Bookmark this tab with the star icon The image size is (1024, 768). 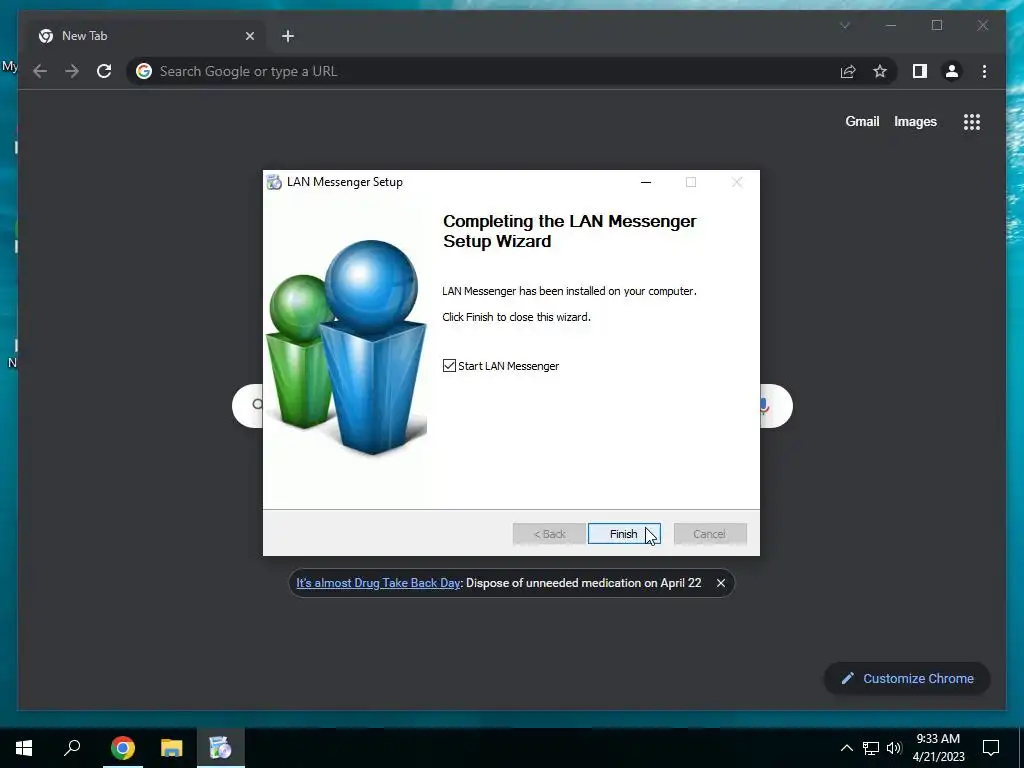(880, 71)
